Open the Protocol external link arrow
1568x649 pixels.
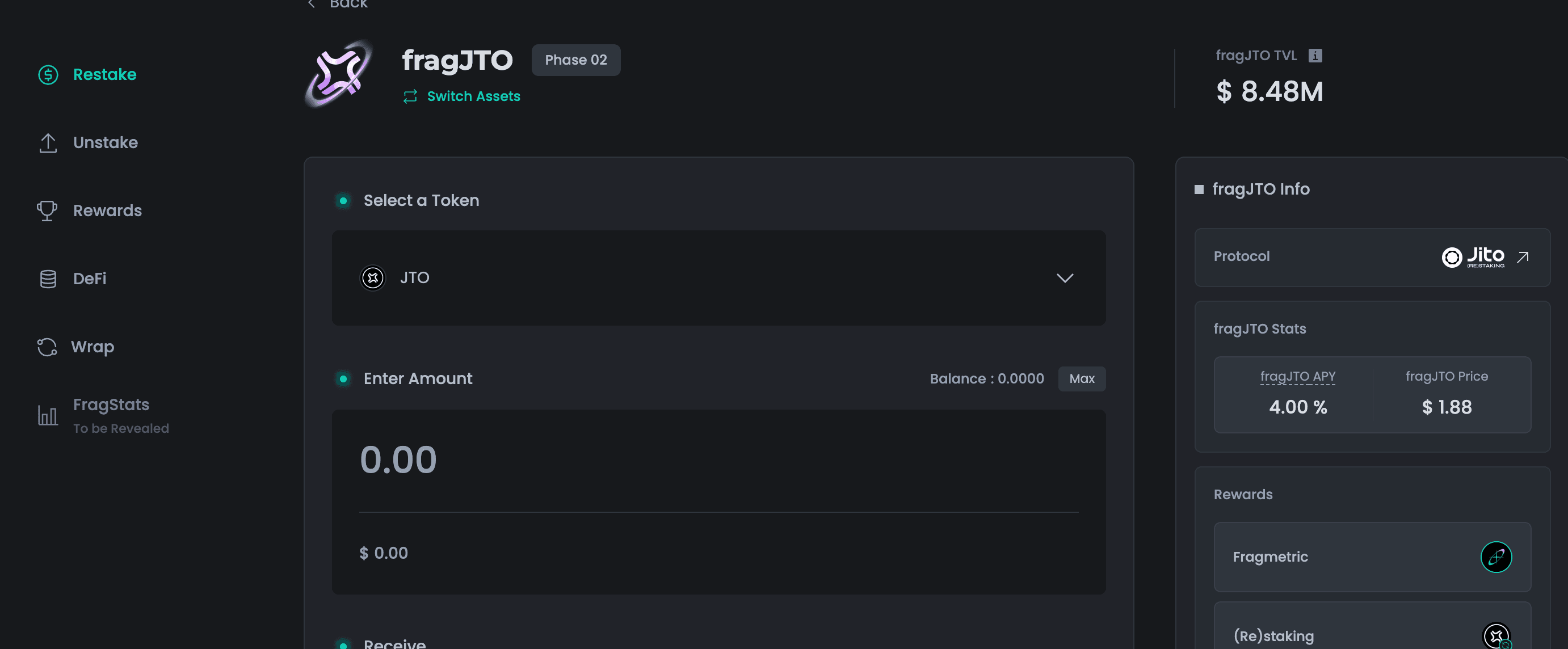[1523, 256]
